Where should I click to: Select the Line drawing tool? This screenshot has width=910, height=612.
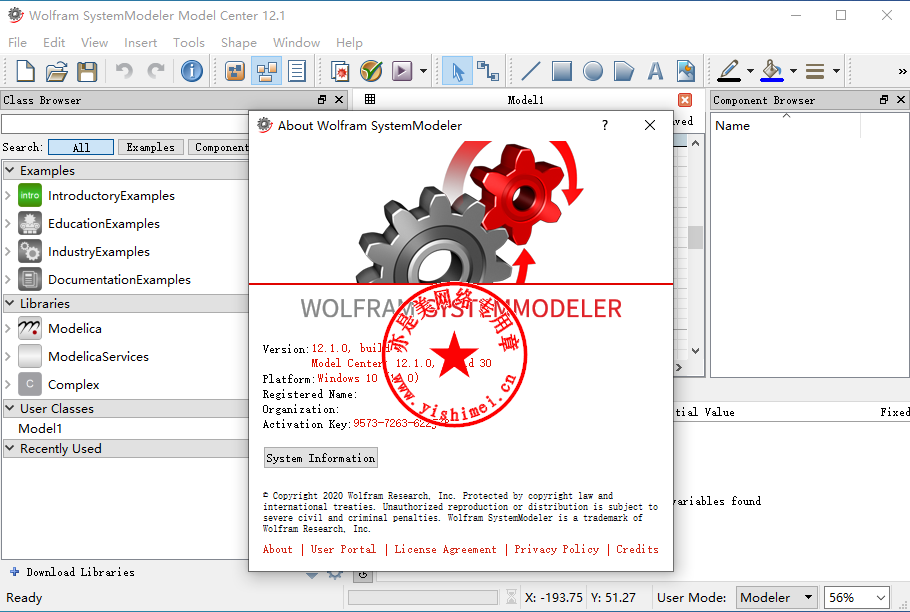[x=530, y=71]
